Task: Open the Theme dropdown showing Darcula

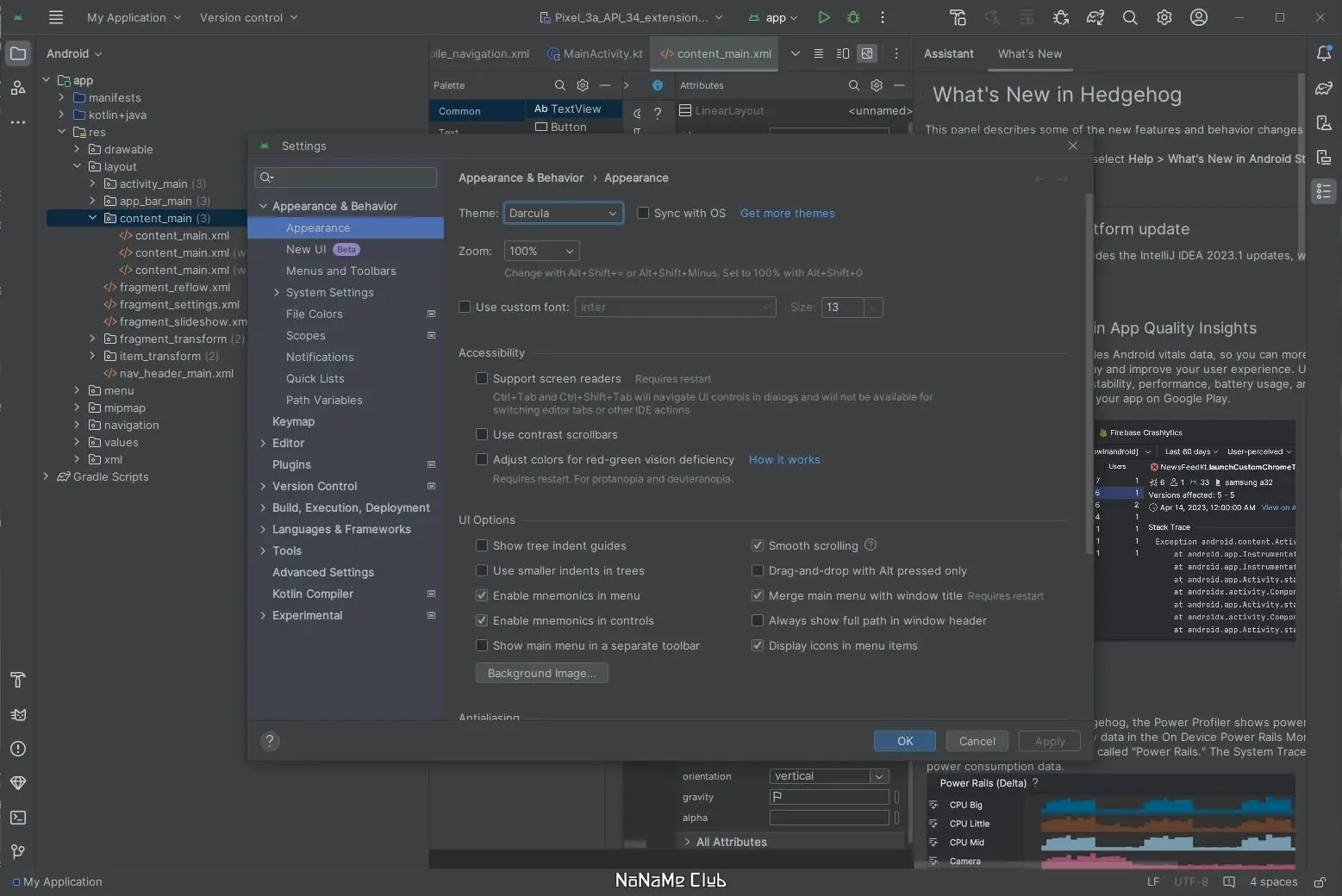Action: point(563,213)
